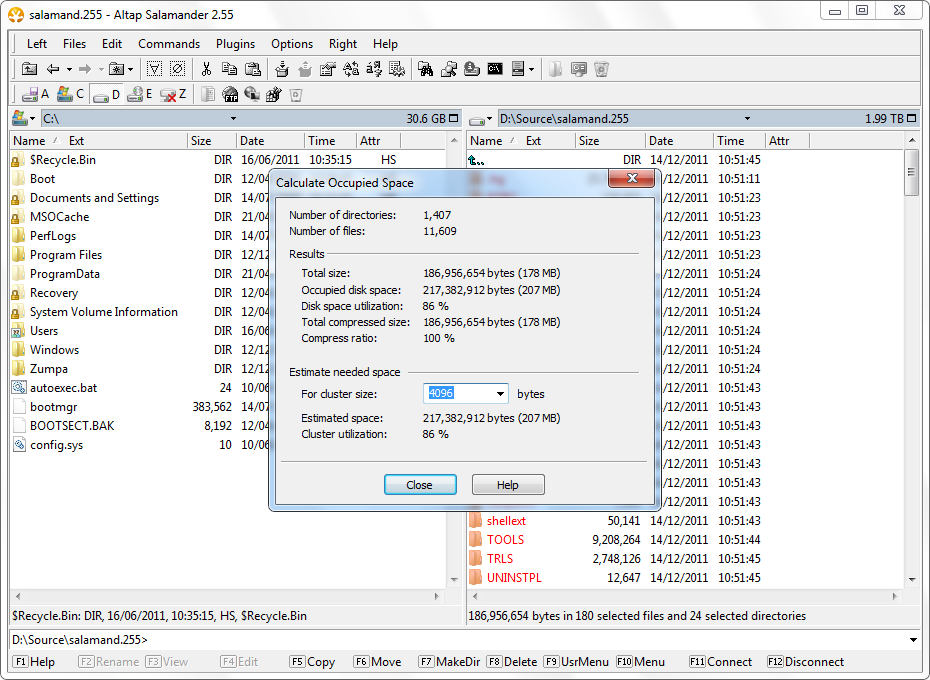Select the TOOLS folder in right panel
Screen dimensions: 930x680
coord(505,539)
